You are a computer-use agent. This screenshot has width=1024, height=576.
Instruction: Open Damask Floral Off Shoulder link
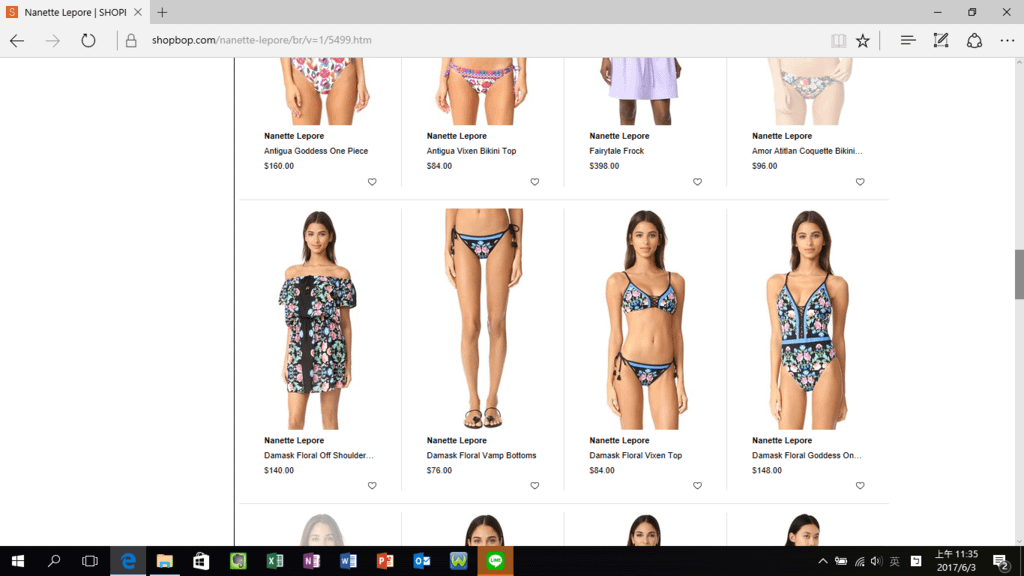[x=319, y=455]
